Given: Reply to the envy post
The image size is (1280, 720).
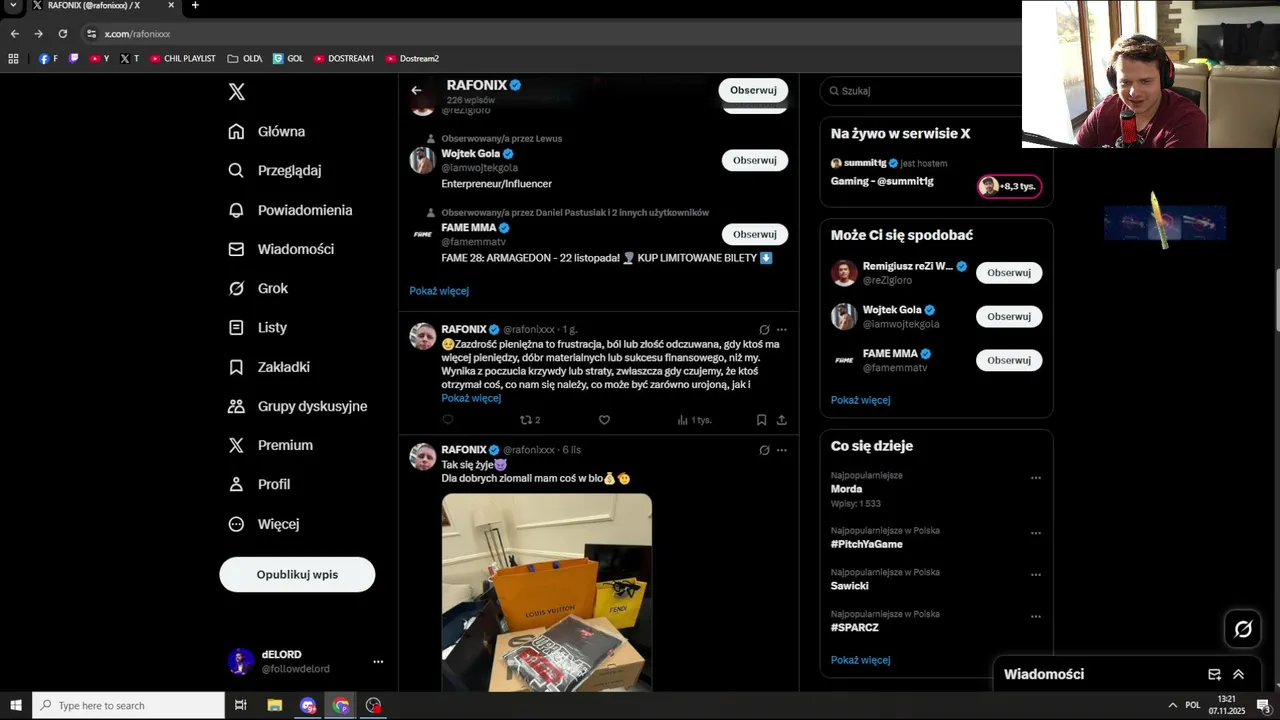Looking at the screenshot, I should (447, 420).
